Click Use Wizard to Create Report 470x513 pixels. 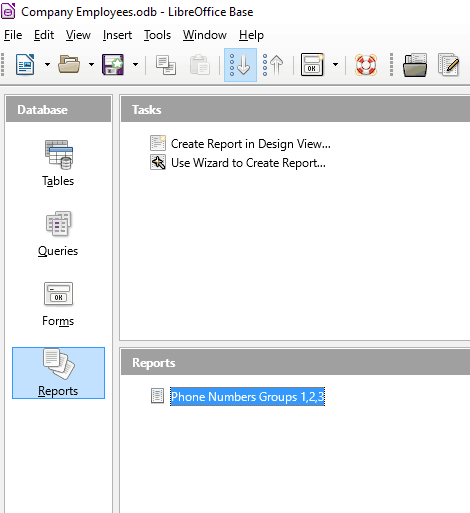click(248, 163)
